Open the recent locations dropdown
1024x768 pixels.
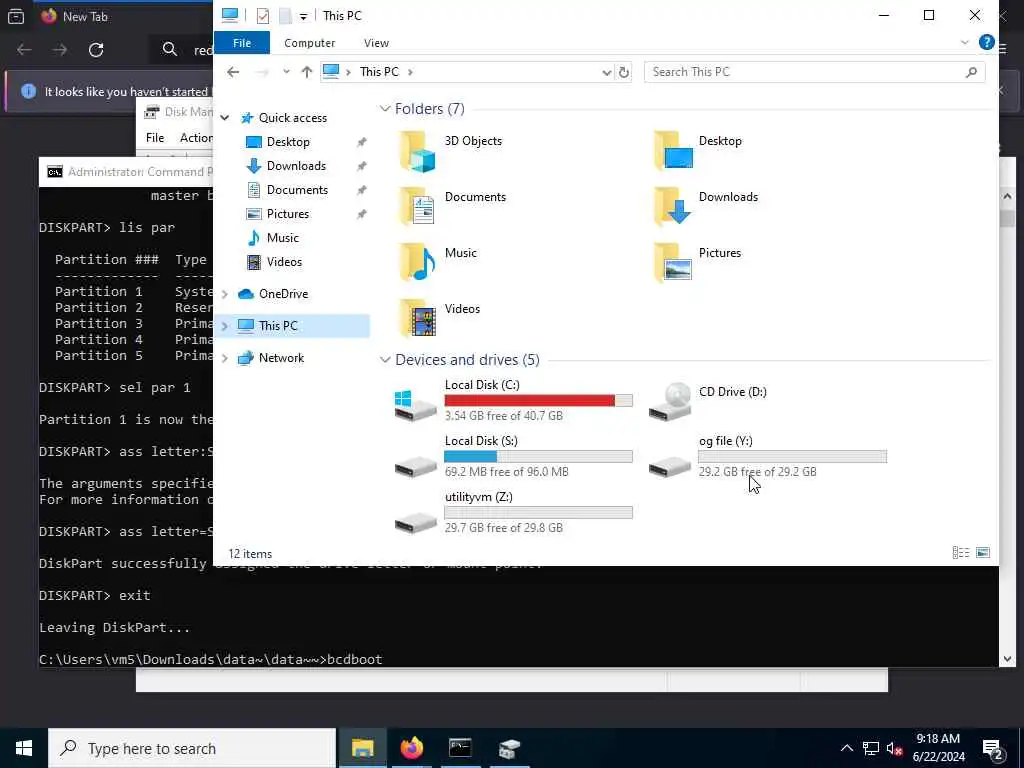(286, 72)
